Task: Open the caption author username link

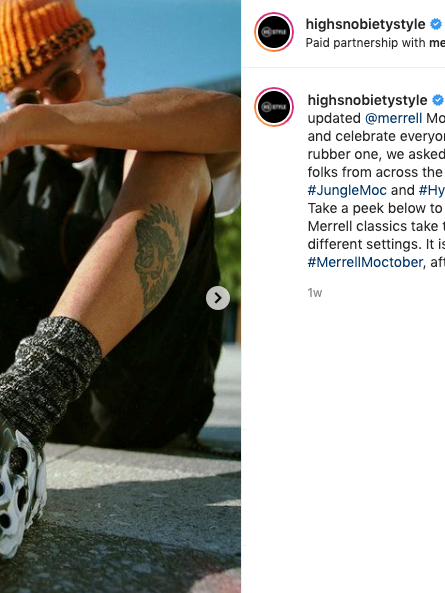Action: click(x=367, y=100)
